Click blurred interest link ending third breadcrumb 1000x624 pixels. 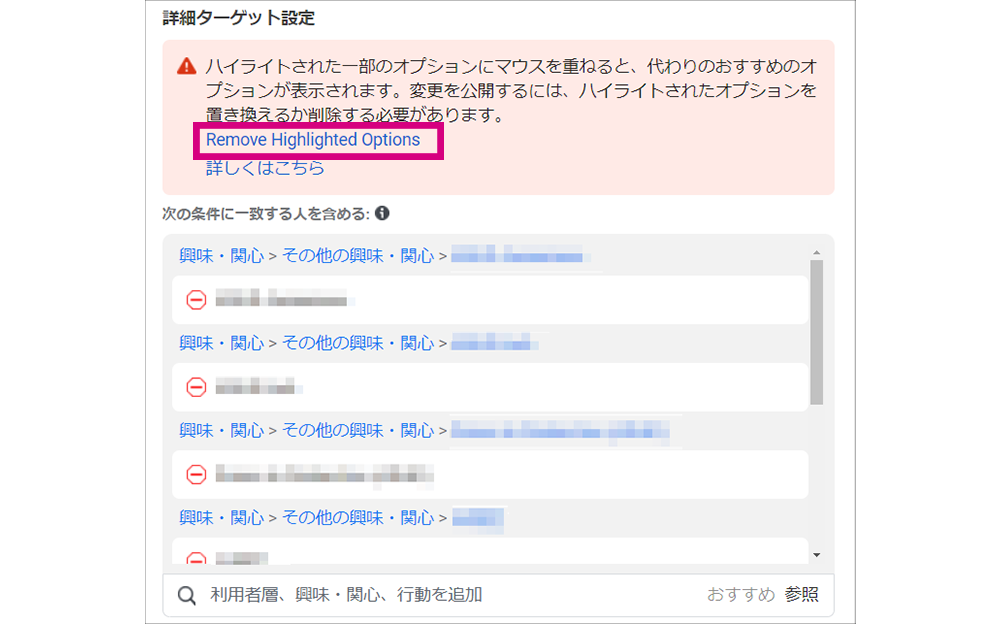560,431
